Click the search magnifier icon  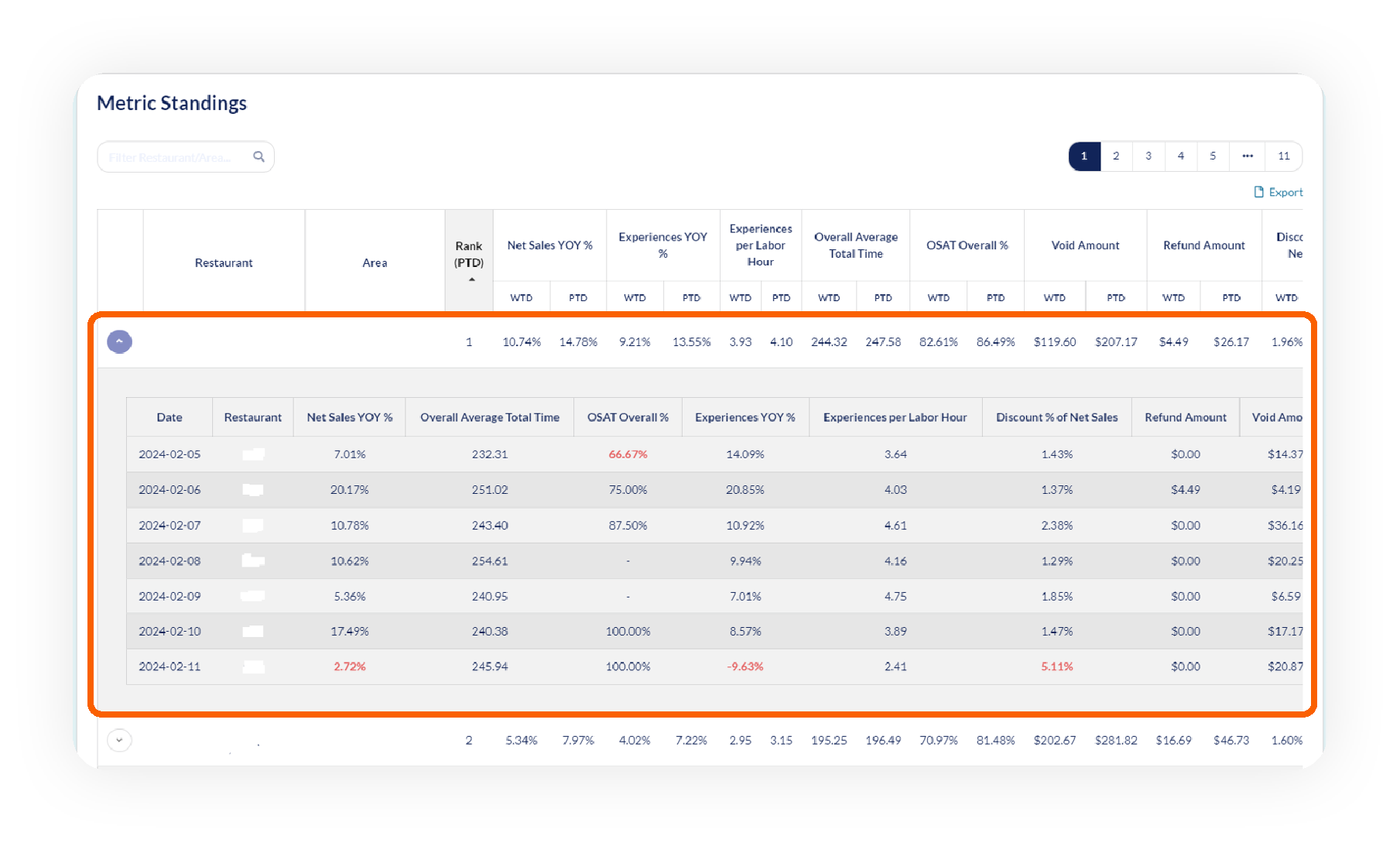pos(258,156)
